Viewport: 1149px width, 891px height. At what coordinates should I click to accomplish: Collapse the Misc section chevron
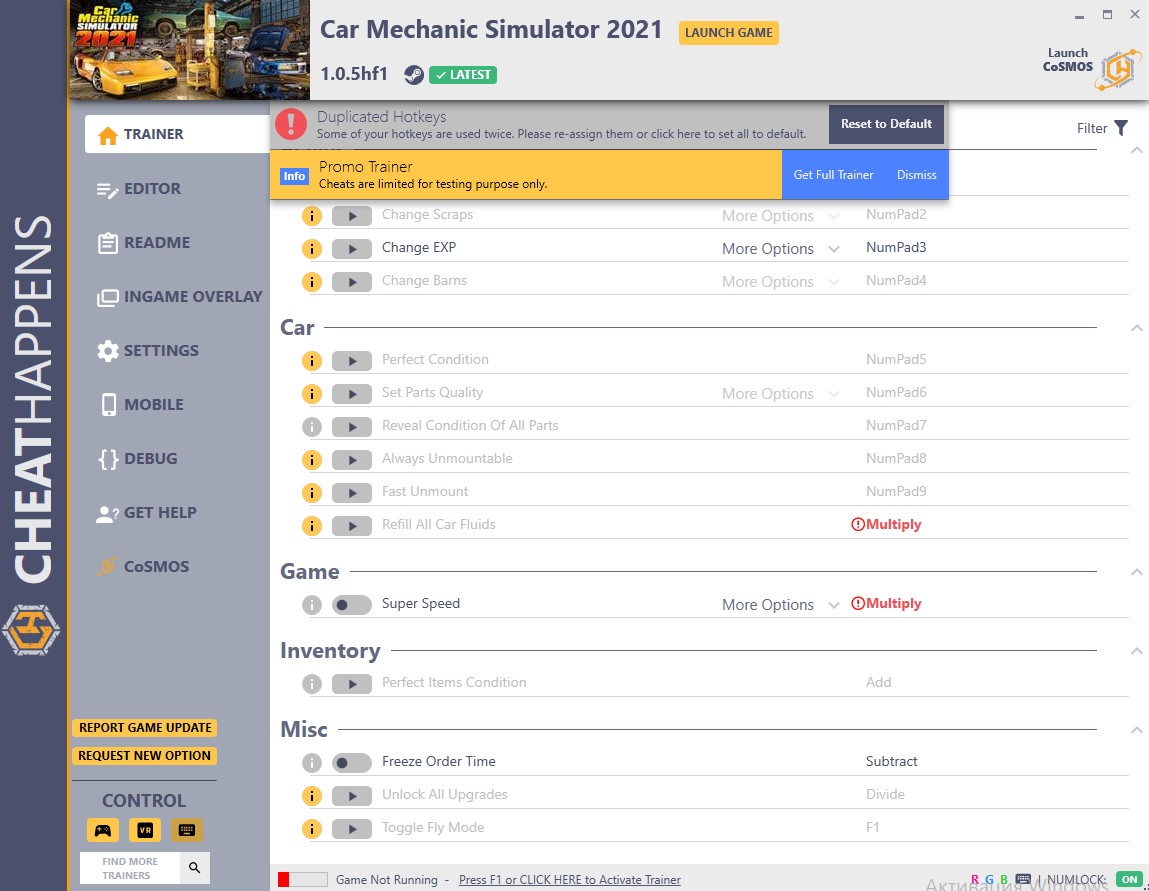click(x=1137, y=730)
